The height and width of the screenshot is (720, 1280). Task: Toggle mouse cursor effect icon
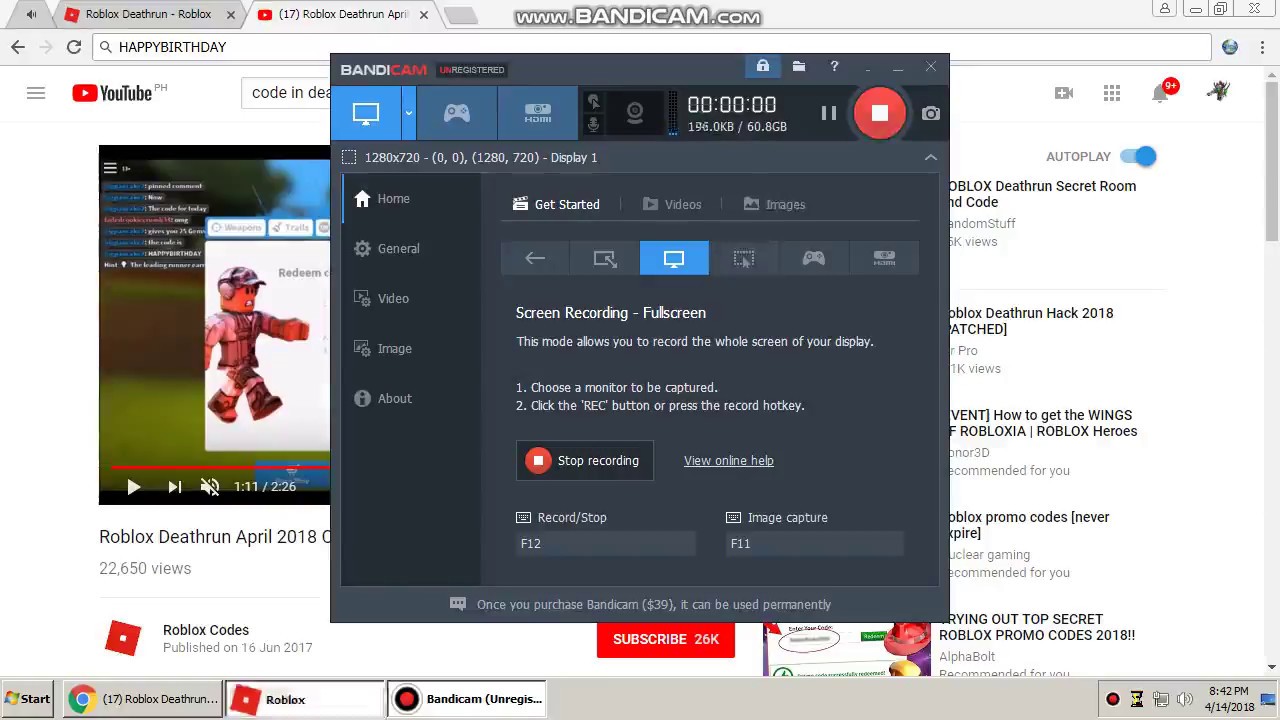coord(594,101)
